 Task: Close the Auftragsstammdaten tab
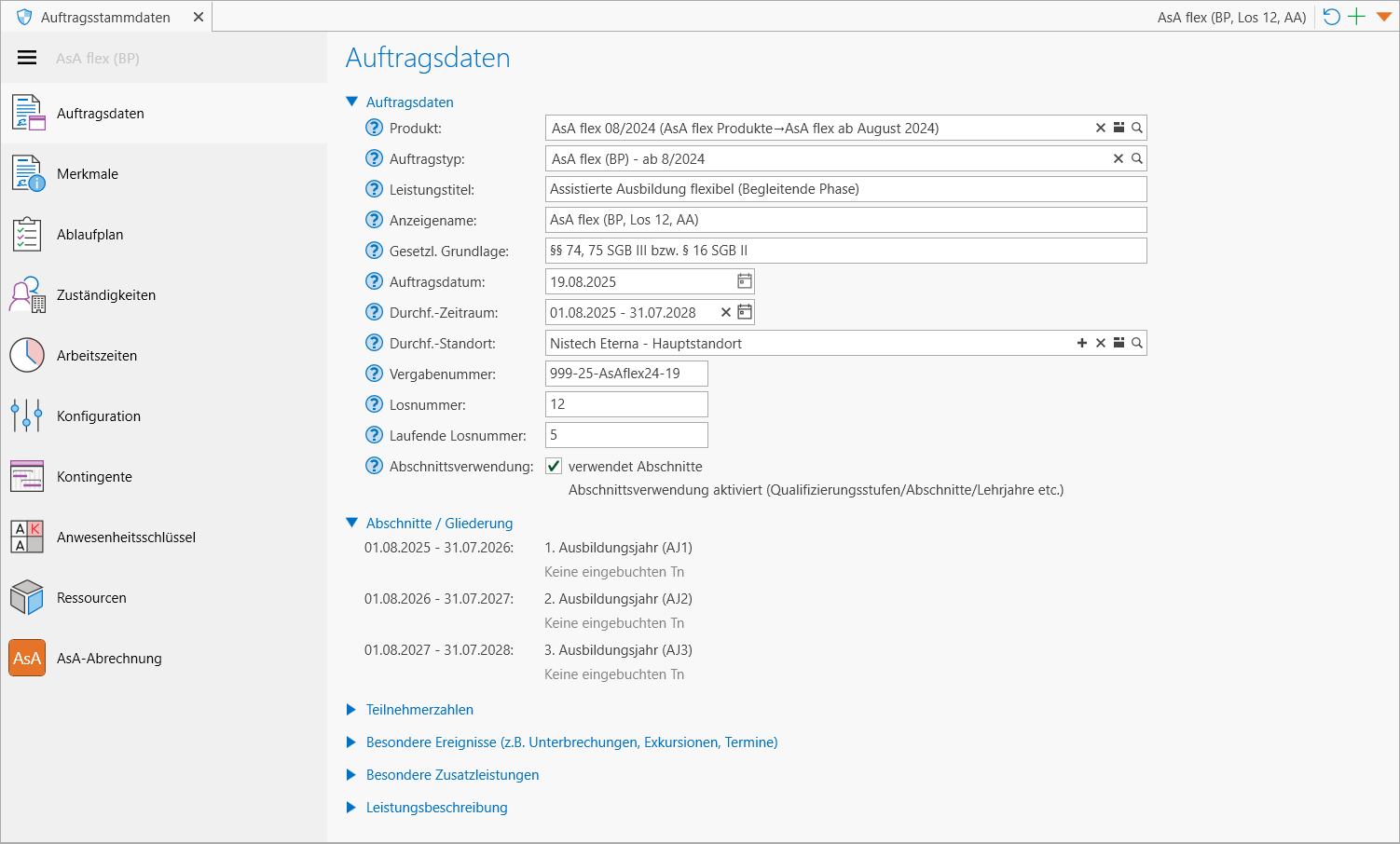click(199, 17)
